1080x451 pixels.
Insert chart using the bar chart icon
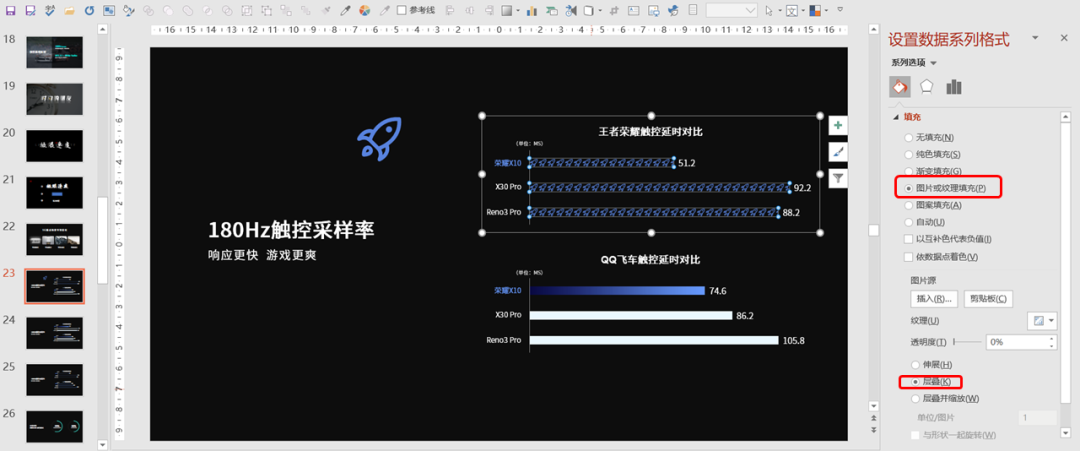click(532, 10)
